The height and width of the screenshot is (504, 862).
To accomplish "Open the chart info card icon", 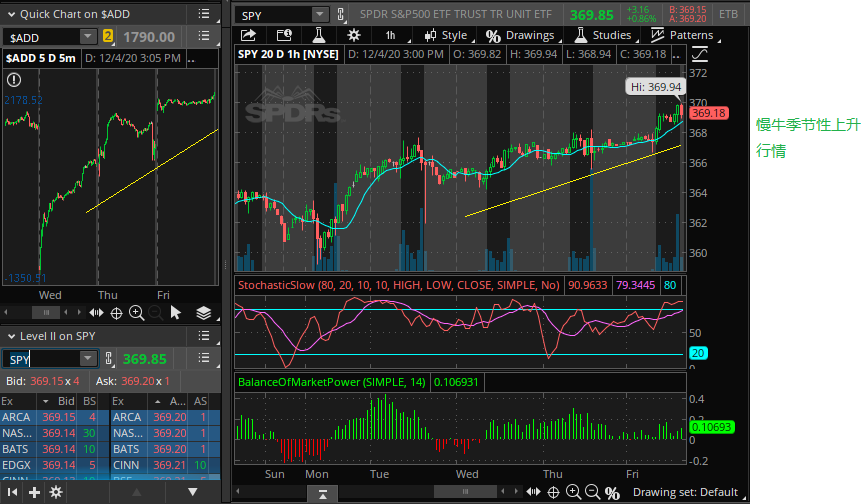I will 284,35.
